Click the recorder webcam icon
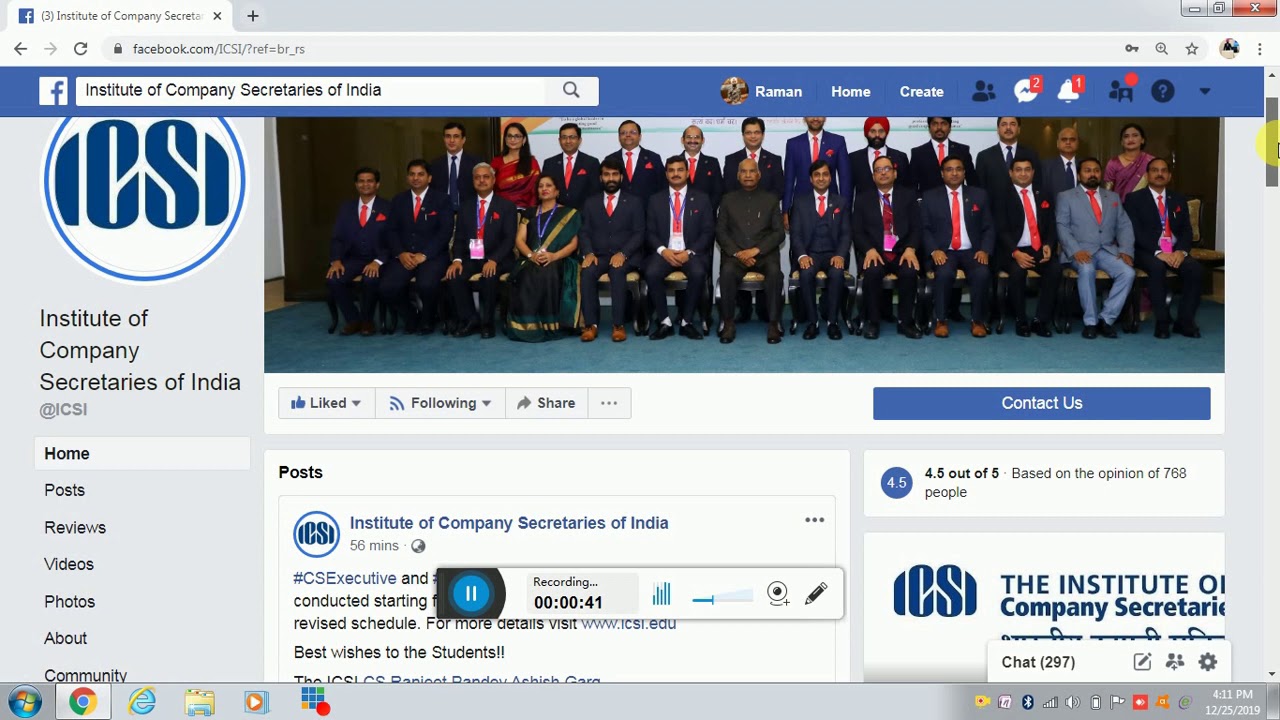This screenshot has height=720, width=1280. [x=778, y=594]
